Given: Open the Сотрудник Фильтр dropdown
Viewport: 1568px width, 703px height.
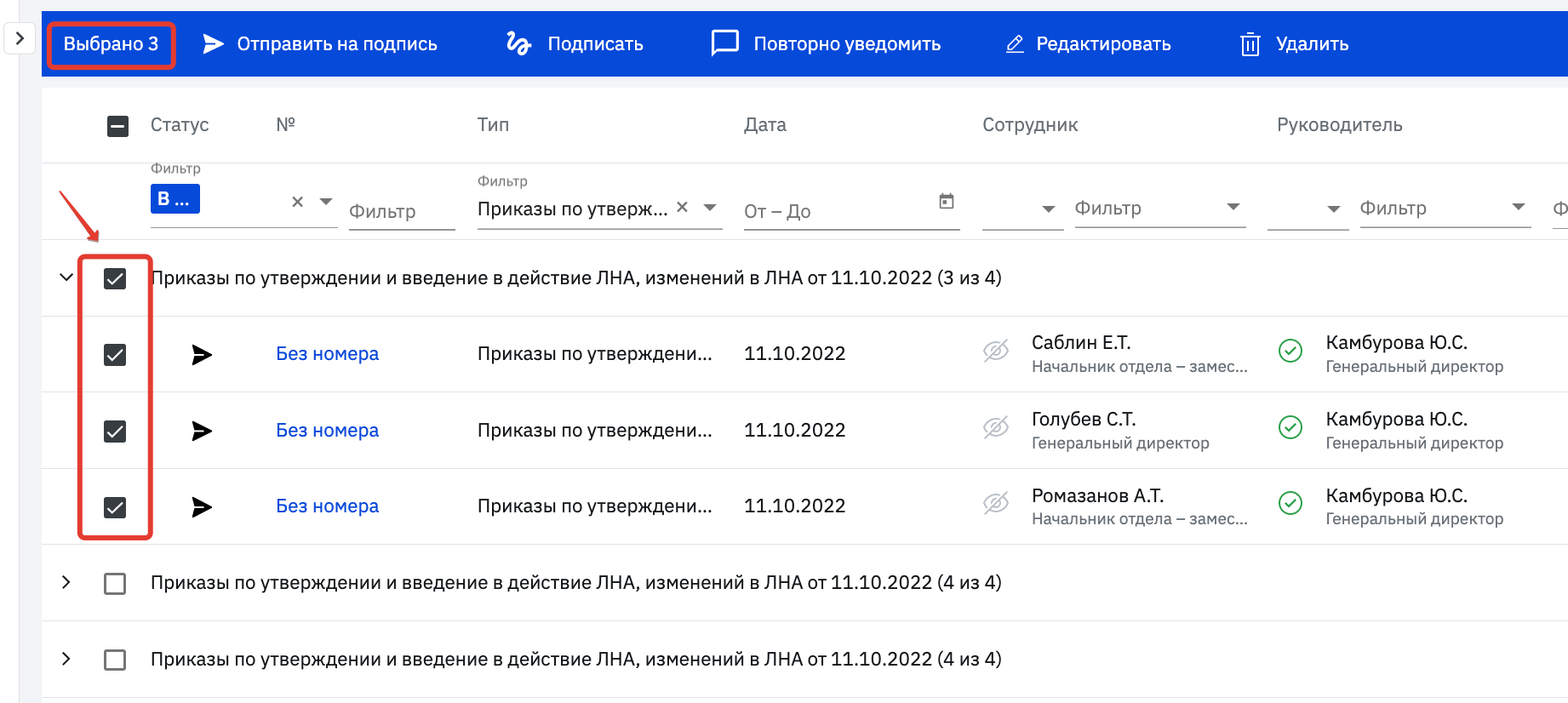Looking at the screenshot, I should (1160, 209).
